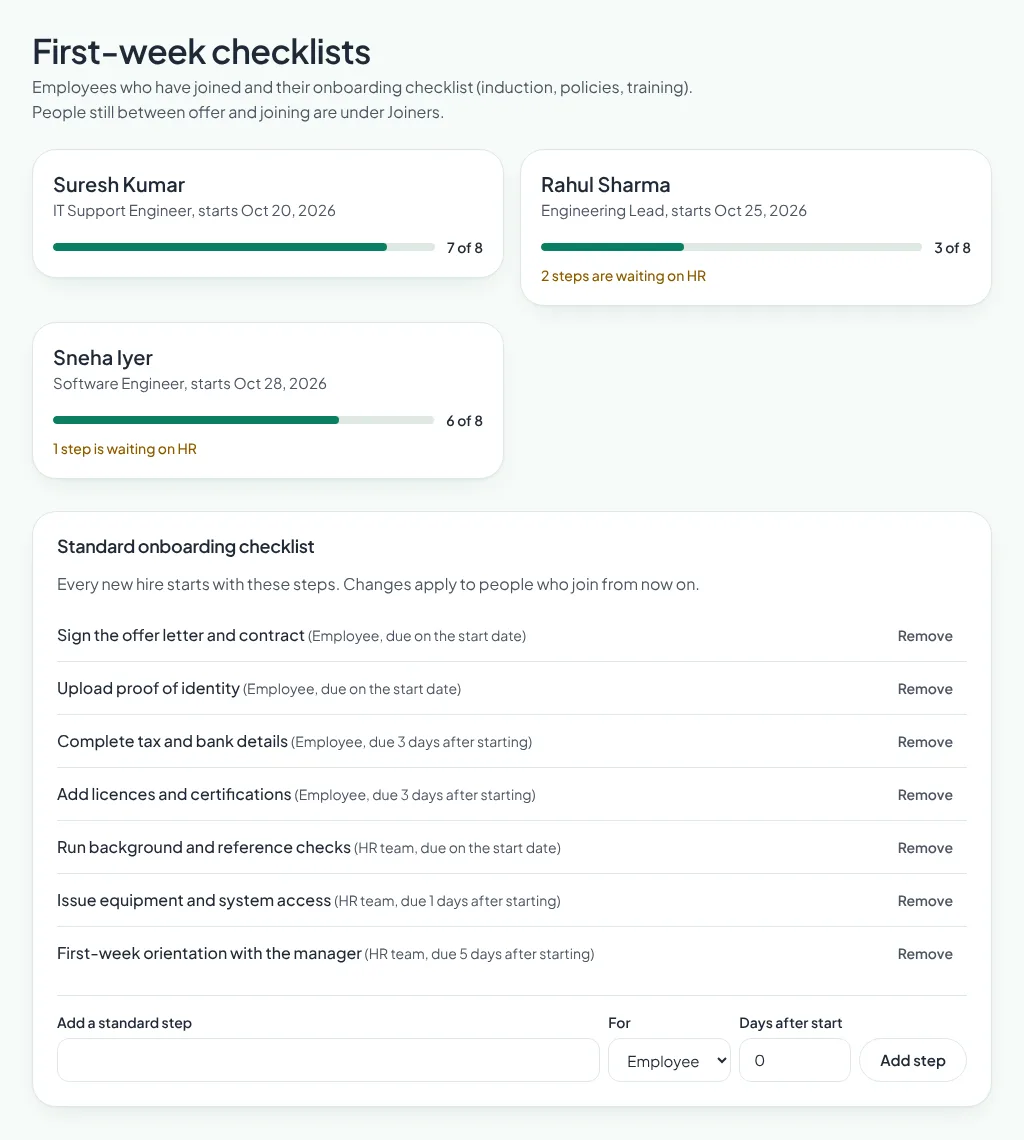Click '2 steps are waiting on HR' text
The image size is (1024, 1140).
pos(623,276)
